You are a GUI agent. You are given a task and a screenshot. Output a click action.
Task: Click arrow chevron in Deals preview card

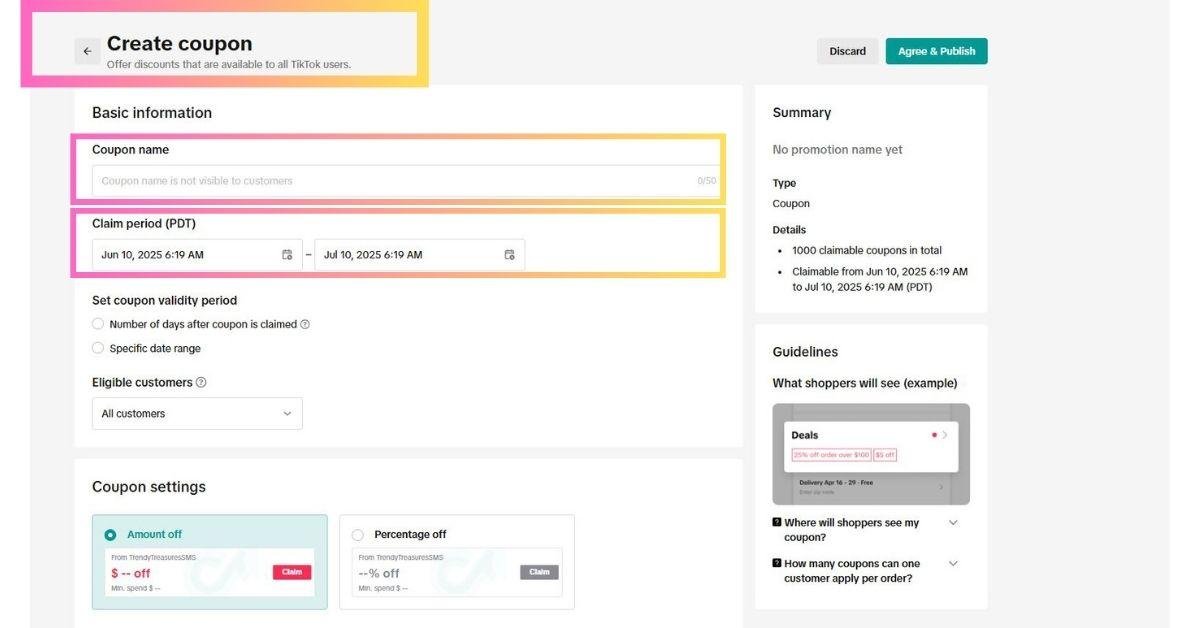coord(944,435)
